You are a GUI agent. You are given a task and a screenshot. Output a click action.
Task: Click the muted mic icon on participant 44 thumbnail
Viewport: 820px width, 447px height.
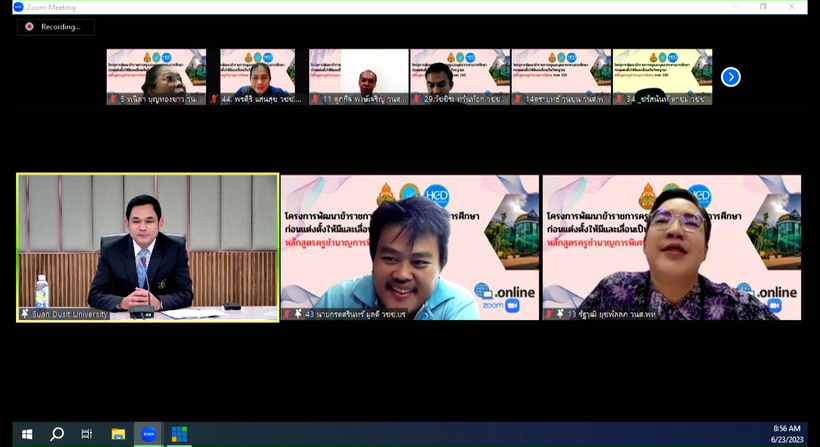tap(213, 99)
